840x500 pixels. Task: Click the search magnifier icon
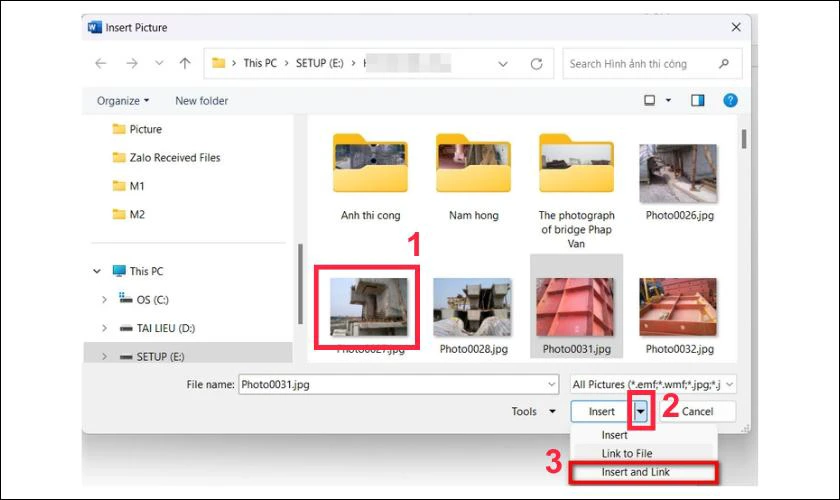(724, 63)
